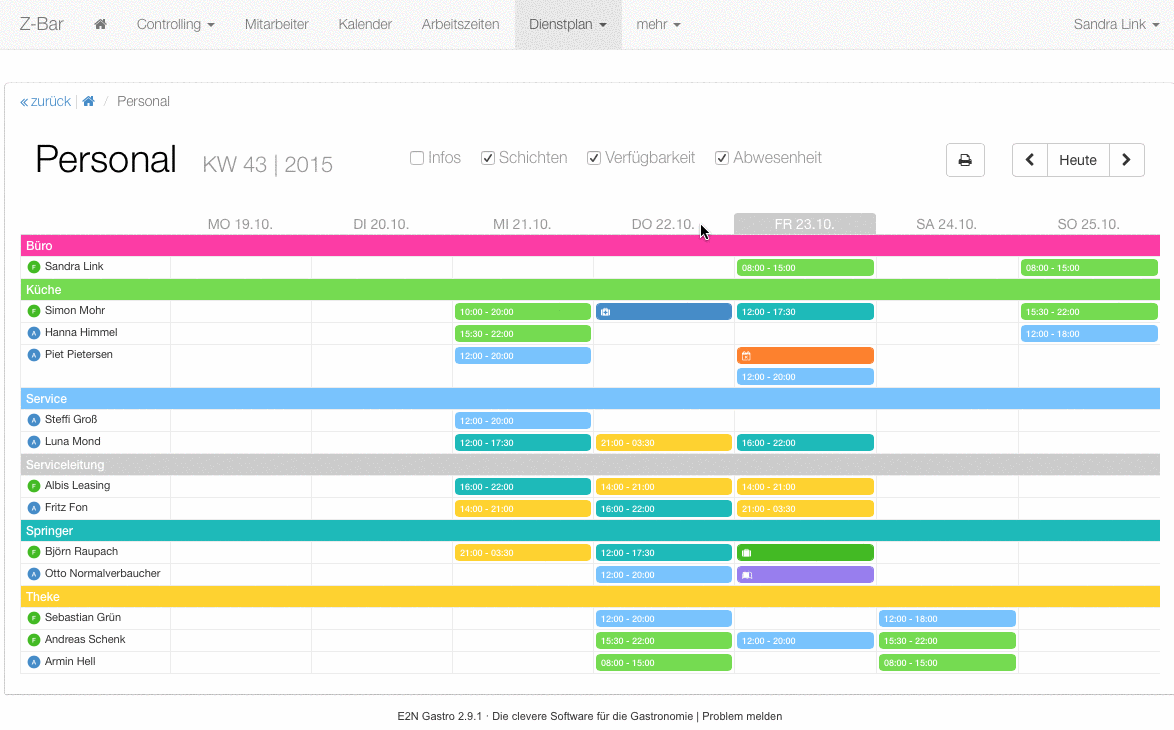
Task: Click the Problem melden link
Action: 742,716
